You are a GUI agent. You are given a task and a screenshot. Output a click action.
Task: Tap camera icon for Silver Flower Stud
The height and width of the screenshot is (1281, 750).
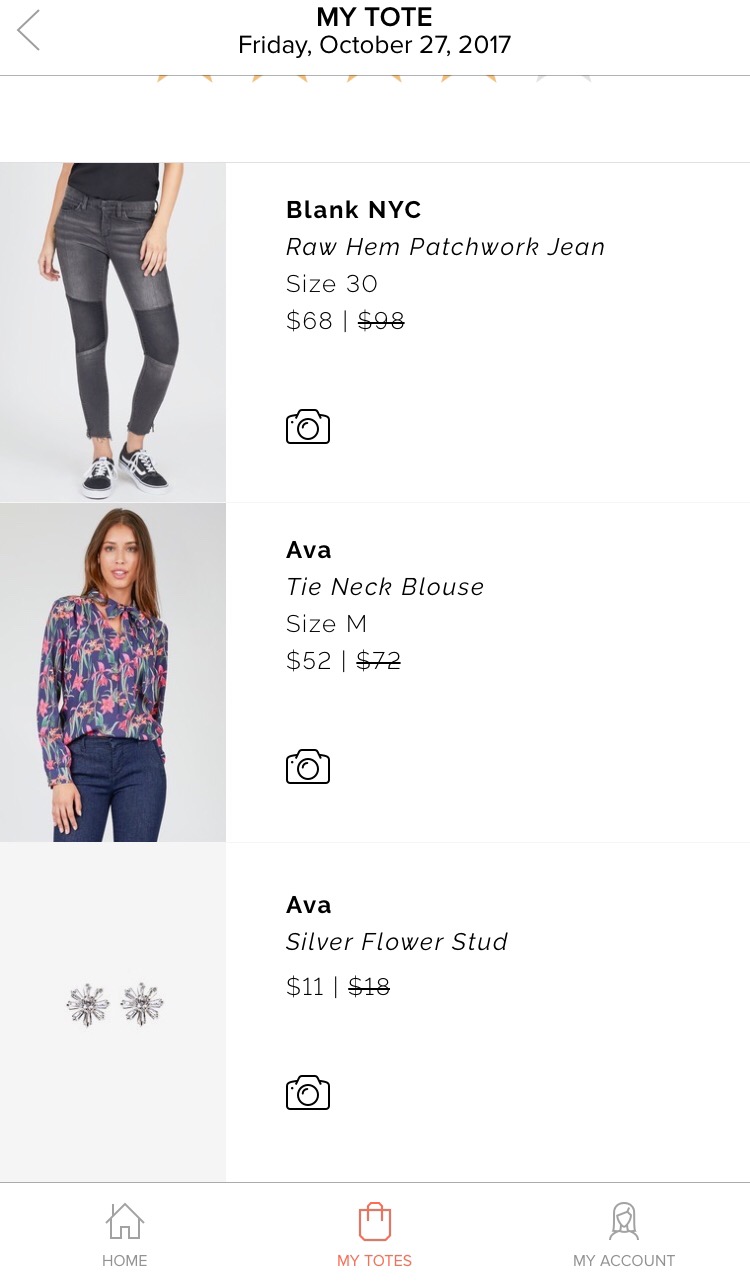pos(308,1092)
